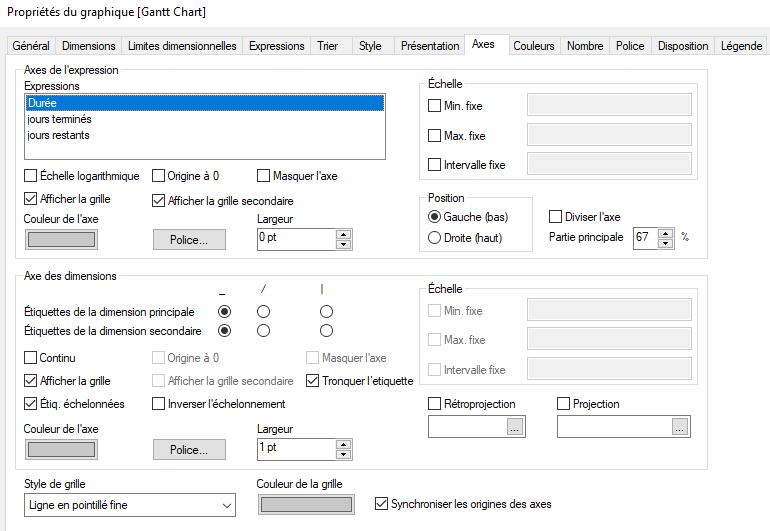Screen dimensions: 770x531
Task: Decrease expression axis Largeur value
Action: (x=344, y=245)
